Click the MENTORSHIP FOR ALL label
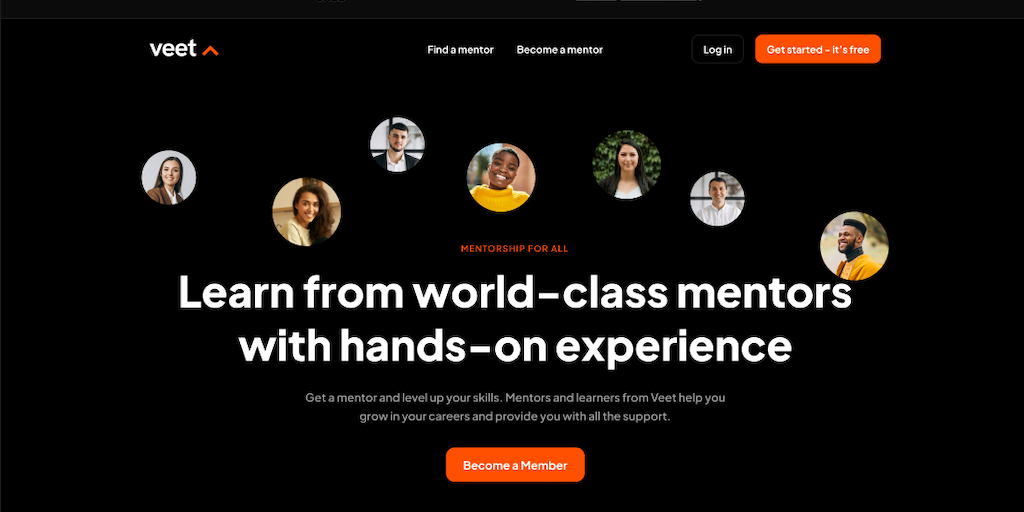 tap(515, 249)
